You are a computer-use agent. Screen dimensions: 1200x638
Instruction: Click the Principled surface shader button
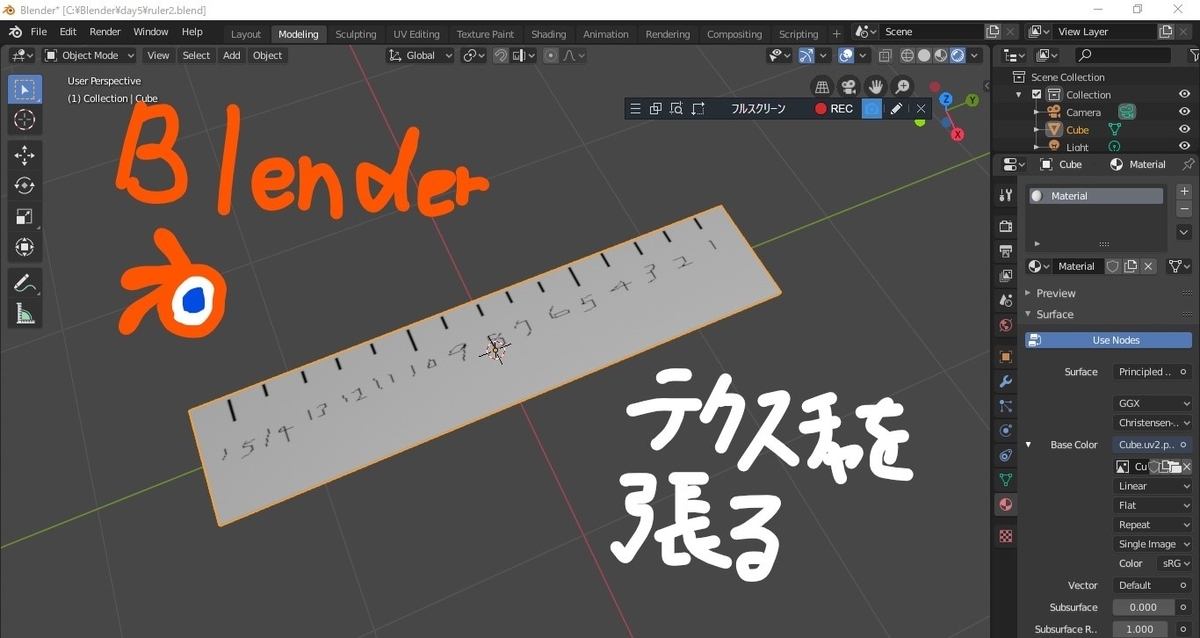coord(1153,372)
